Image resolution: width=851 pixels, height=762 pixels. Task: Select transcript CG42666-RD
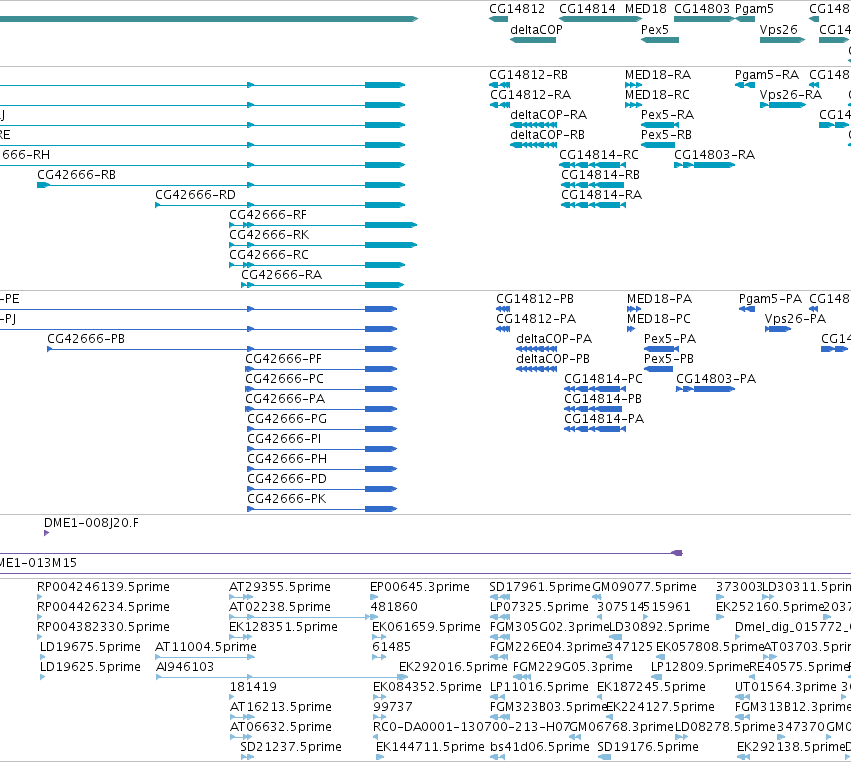point(195,195)
